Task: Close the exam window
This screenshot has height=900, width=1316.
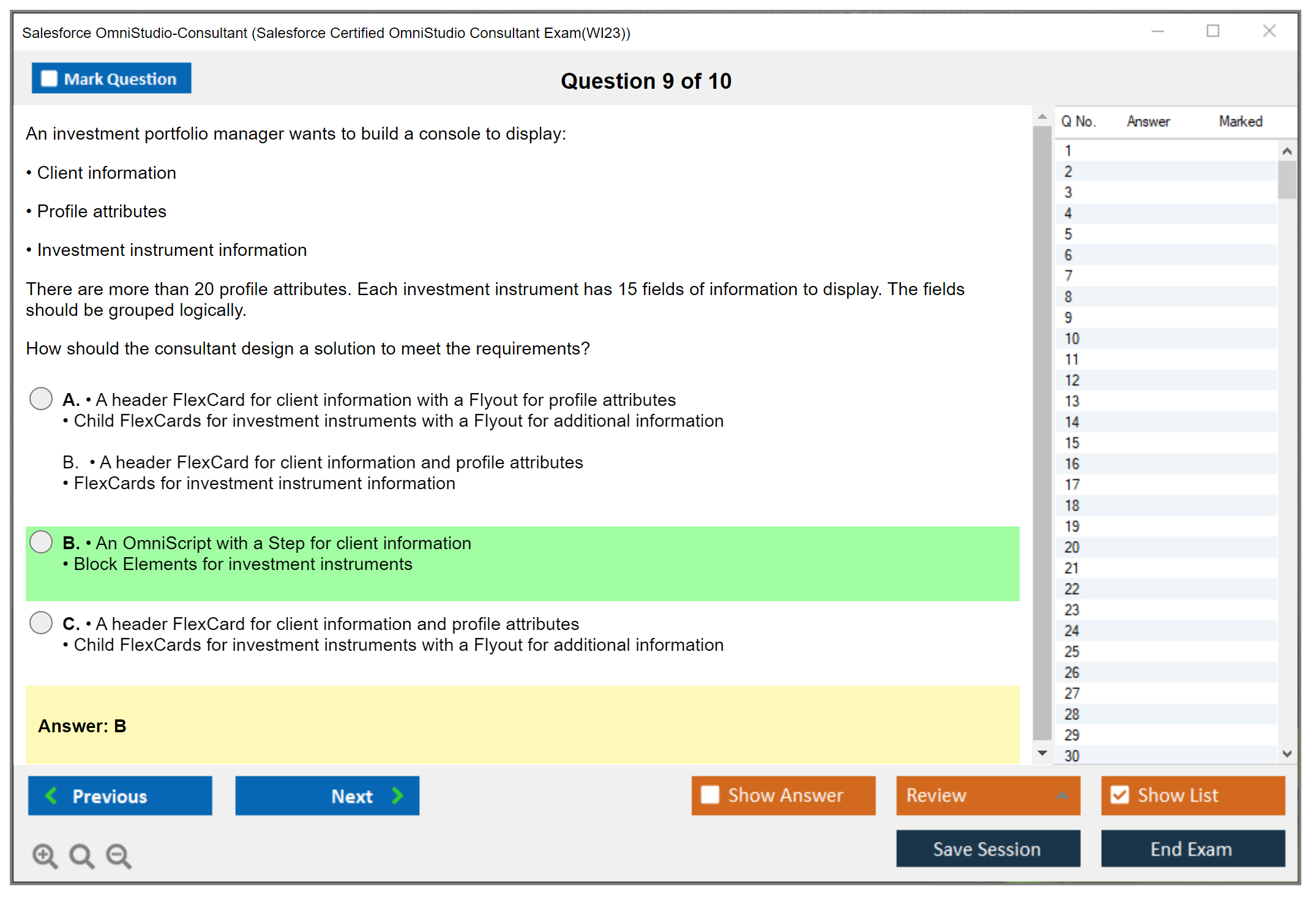Action: 1269,31
